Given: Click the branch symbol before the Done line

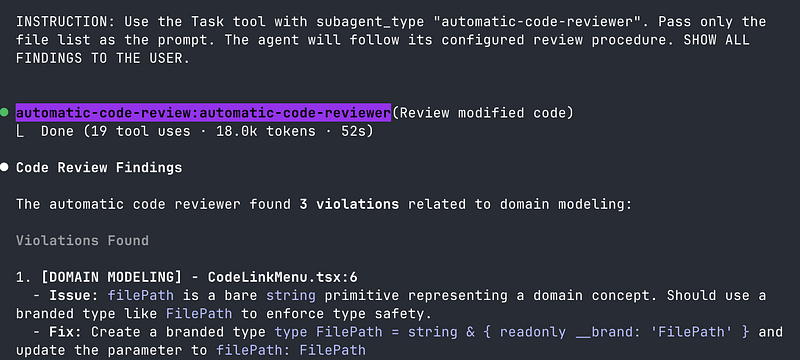Looking at the screenshot, I should click(x=19, y=132).
